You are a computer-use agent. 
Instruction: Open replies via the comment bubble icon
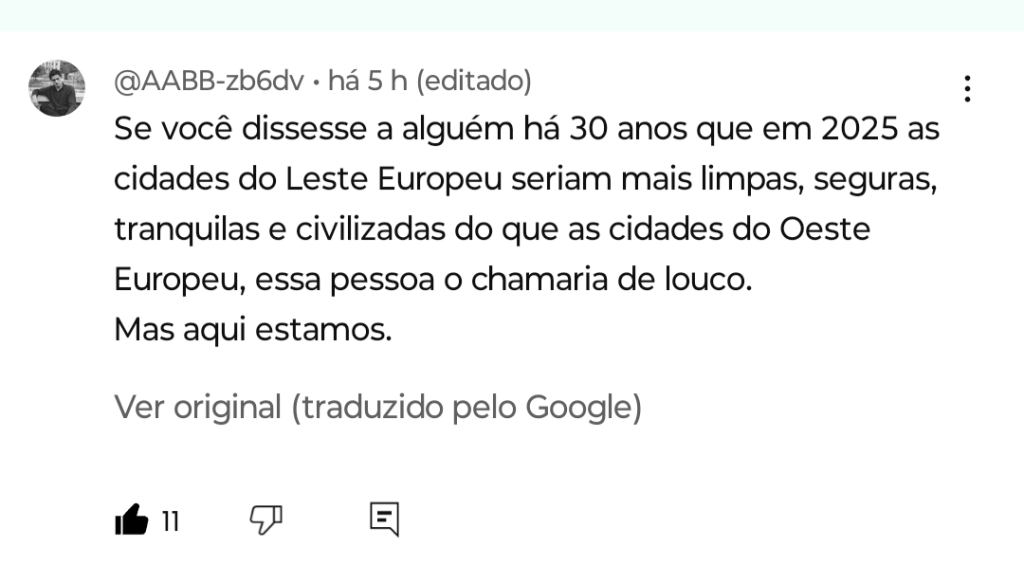[384, 519]
